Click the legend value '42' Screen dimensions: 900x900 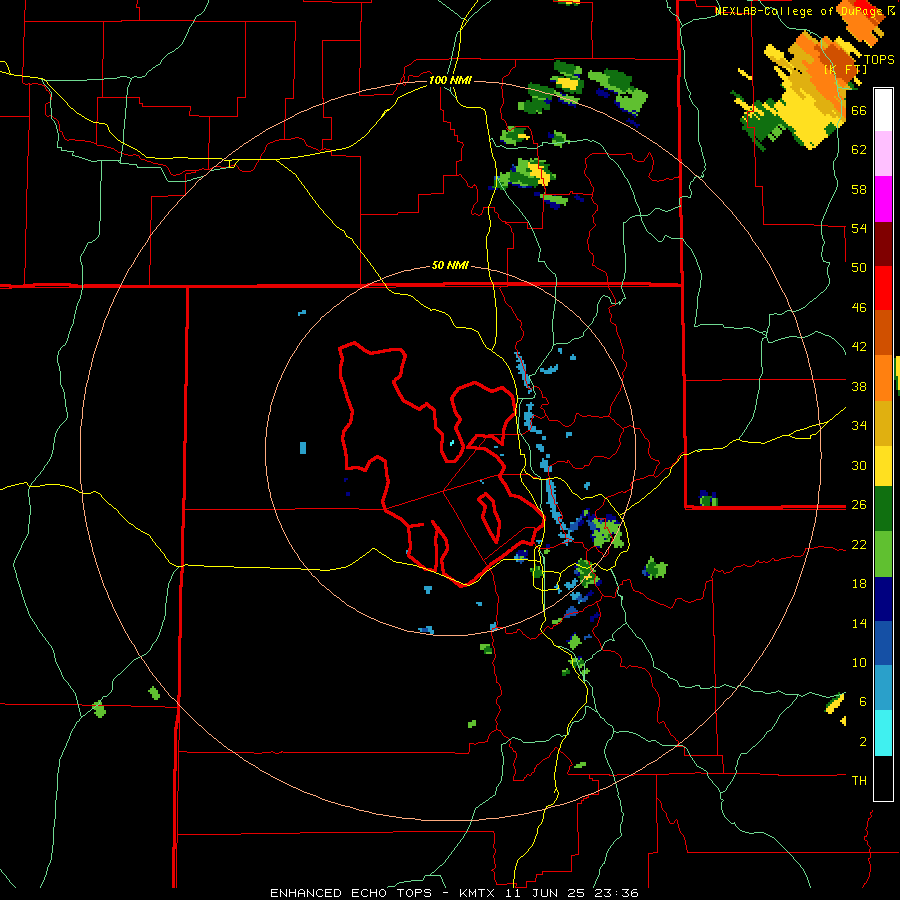tap(859, 347)
